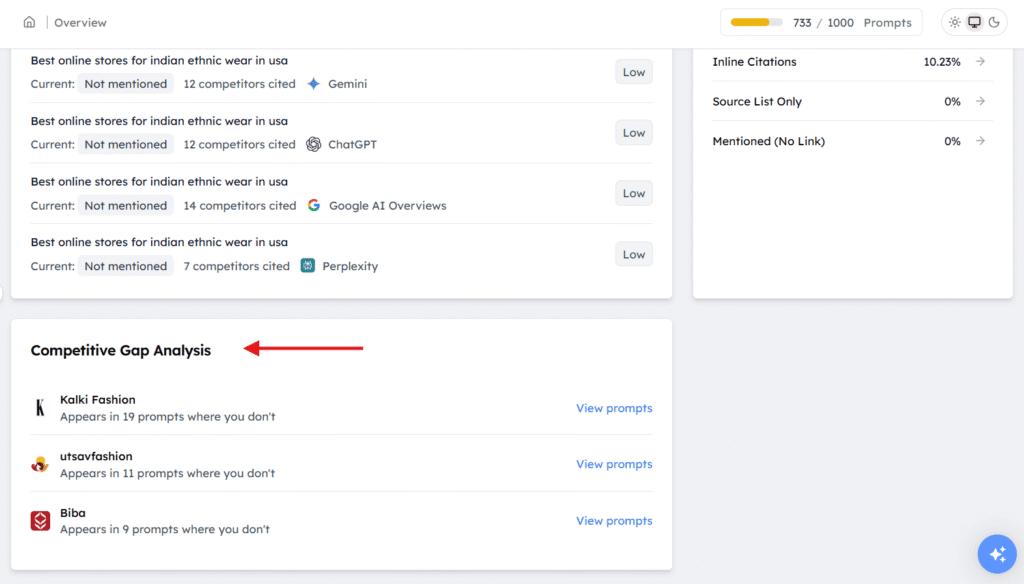Open the AI assistant sparkle button

[997, 554]
